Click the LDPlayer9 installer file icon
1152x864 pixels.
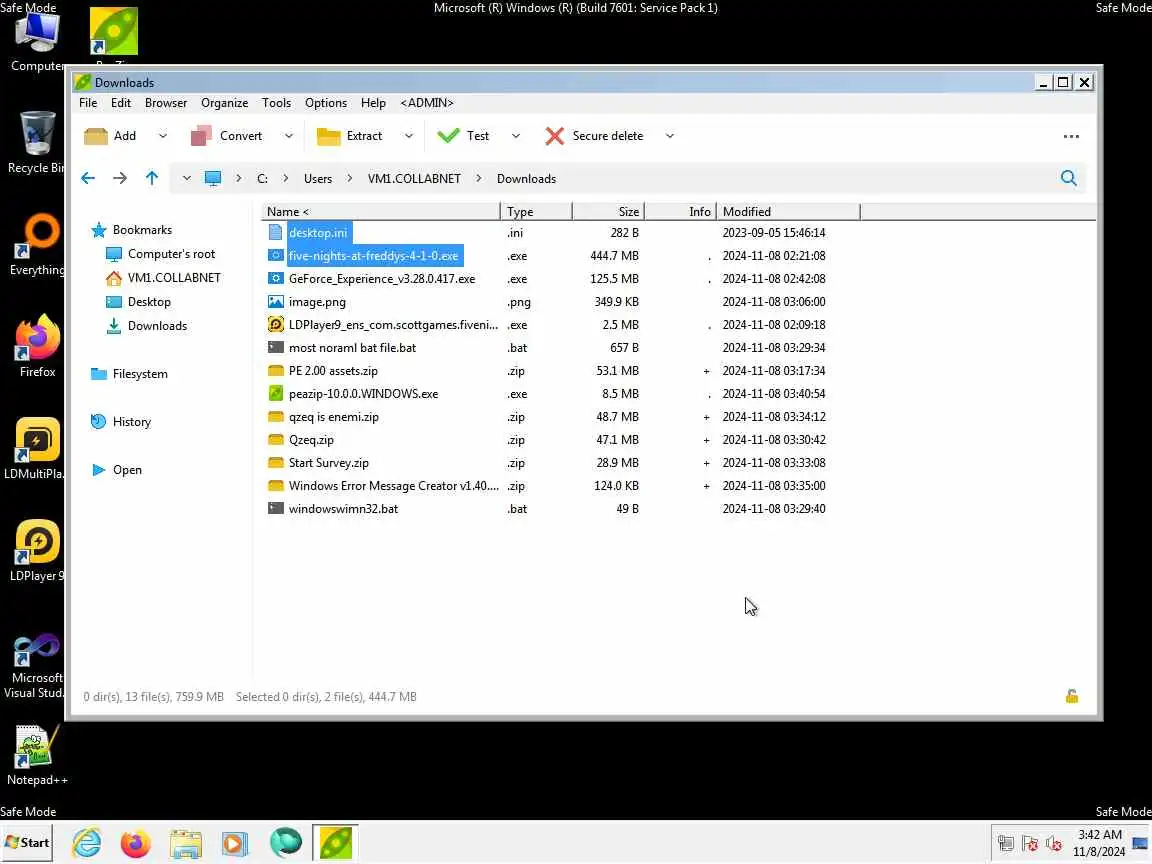click(x=276, y=325)
